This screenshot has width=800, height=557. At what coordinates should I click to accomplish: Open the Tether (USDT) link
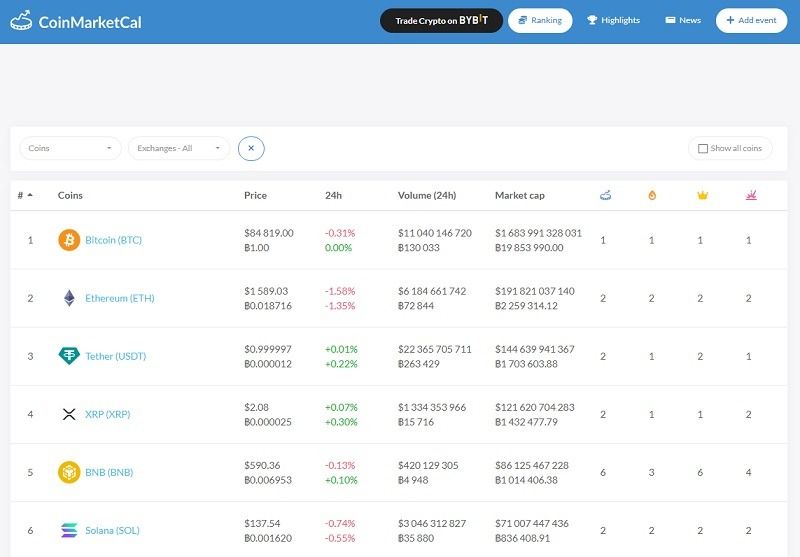tap(115, 356)
